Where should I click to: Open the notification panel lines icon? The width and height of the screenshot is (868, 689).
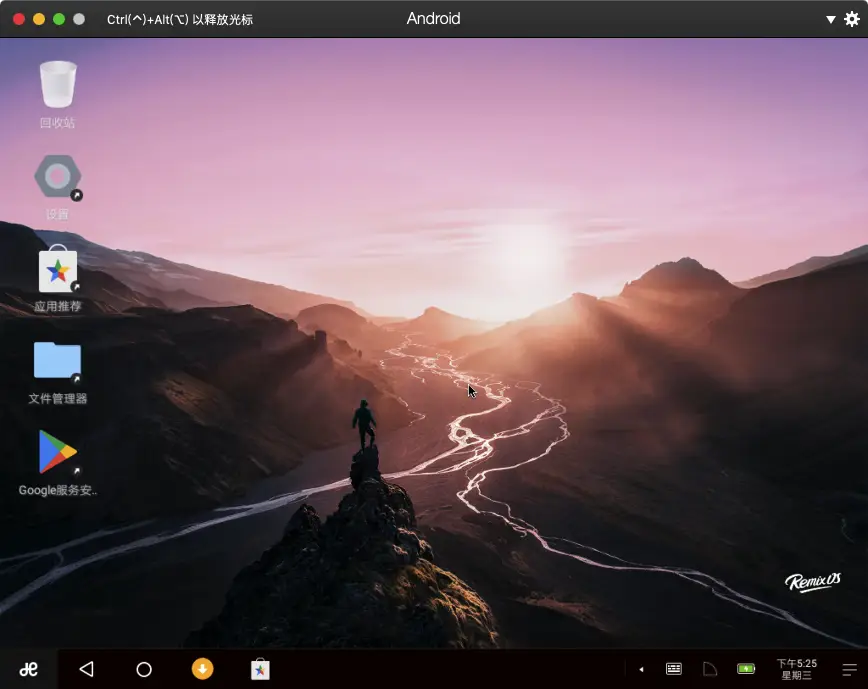click(849, 669)
